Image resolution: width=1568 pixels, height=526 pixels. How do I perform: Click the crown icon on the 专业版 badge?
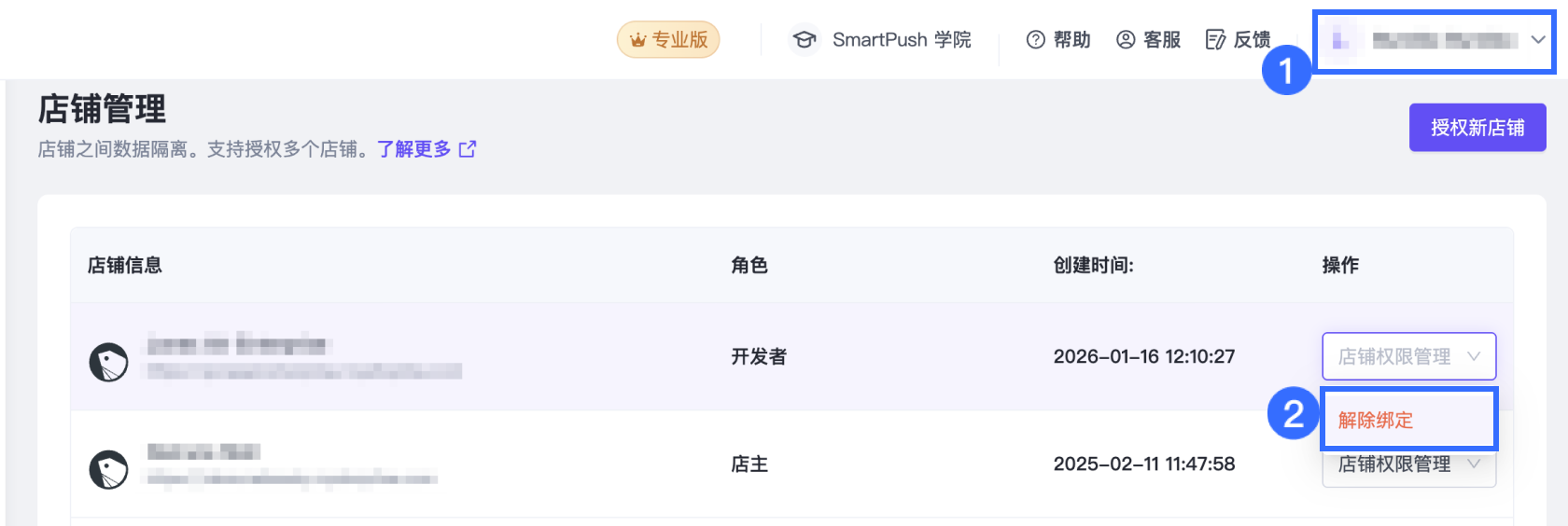click(x=637, y=40)
